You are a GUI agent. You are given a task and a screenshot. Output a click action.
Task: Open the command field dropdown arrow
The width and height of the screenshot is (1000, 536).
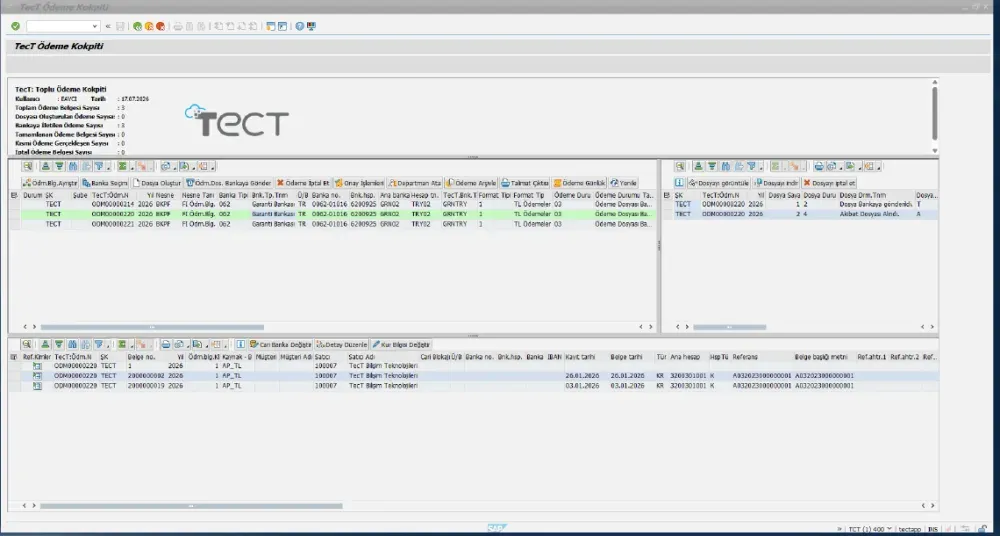pos(95,26)
